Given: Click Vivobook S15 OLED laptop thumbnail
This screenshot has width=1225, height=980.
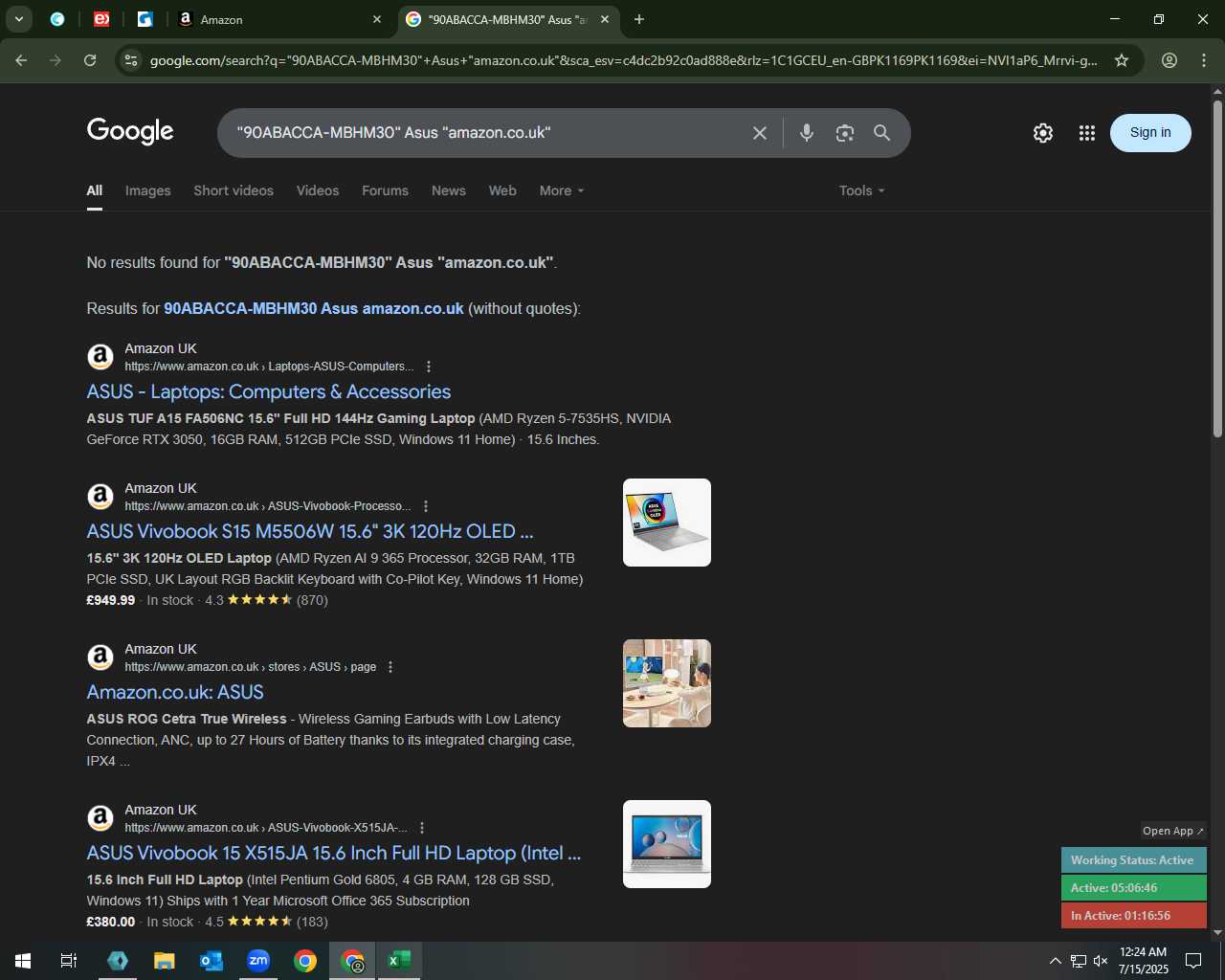Looking at the screenshot, I should click(667, 523).
